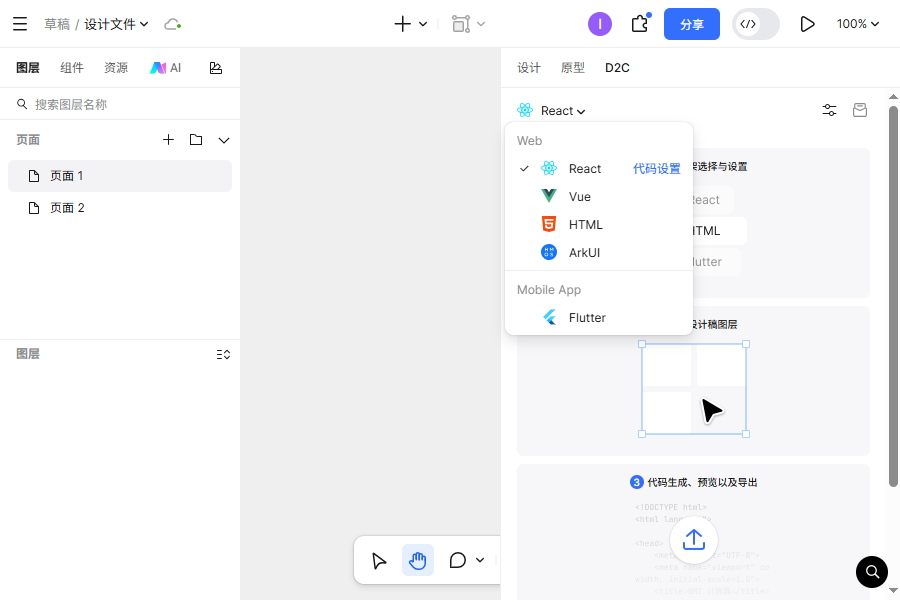Image resolution: width=900 pixels, height=600 pixels.
Task: Click the plus insert tool icon
Action: 402,24
